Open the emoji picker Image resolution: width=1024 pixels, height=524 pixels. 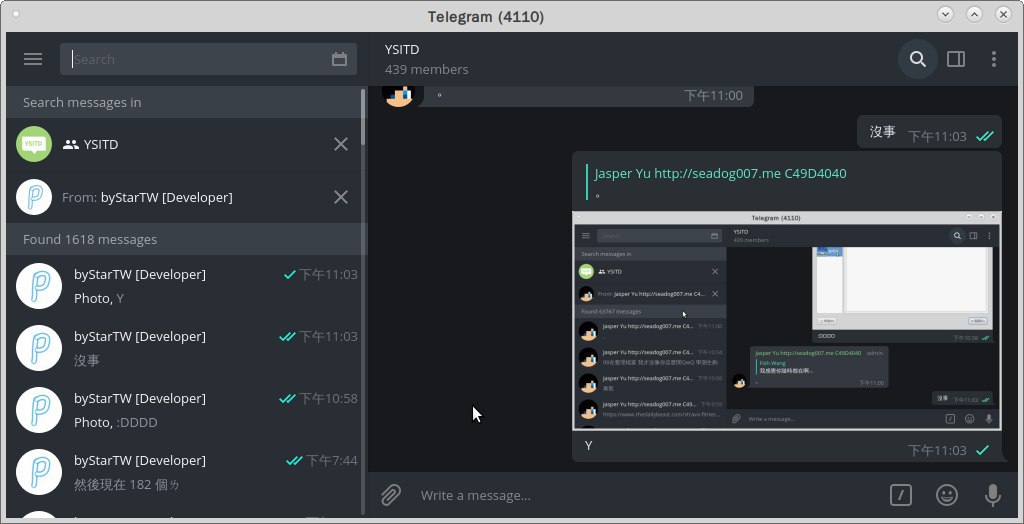947,495
